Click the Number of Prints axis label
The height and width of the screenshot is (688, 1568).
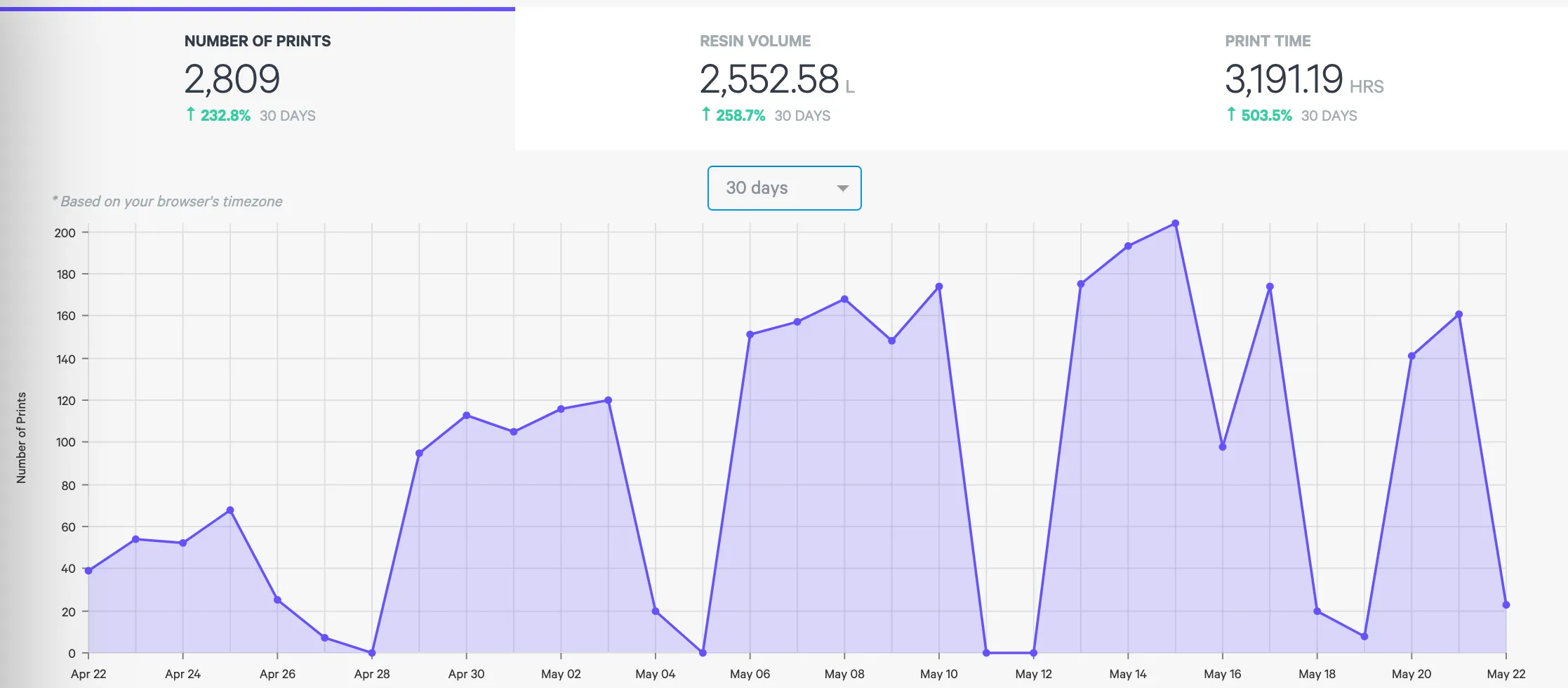[21, 437]
